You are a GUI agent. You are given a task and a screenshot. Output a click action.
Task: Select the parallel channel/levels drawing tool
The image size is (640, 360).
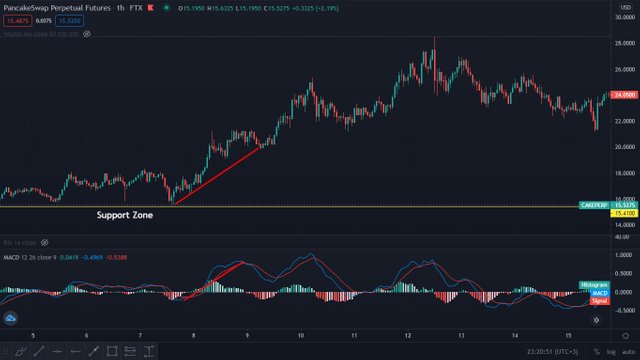pyautogui.click(x=130, y=351)
